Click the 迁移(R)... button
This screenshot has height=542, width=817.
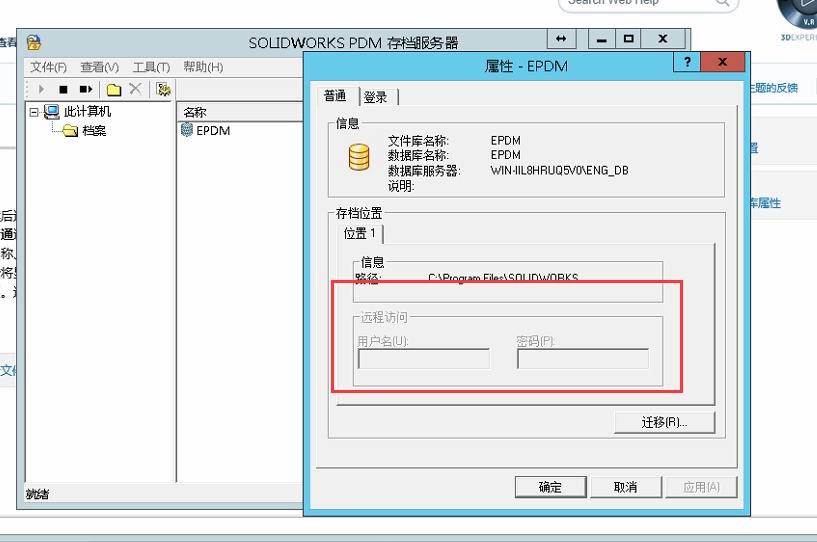coord(664,422)
